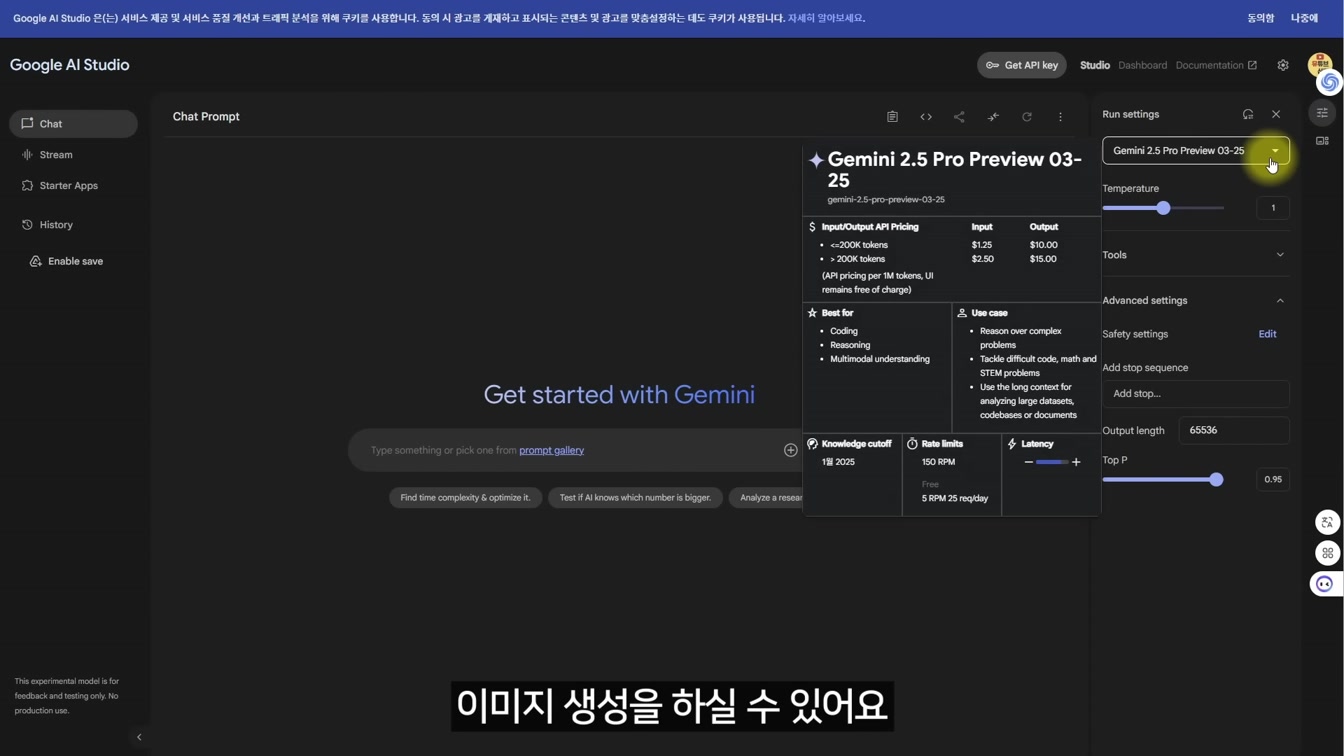Click the user account avatar
This screenshot has width=1344, height=756.
click(1319, 63)
